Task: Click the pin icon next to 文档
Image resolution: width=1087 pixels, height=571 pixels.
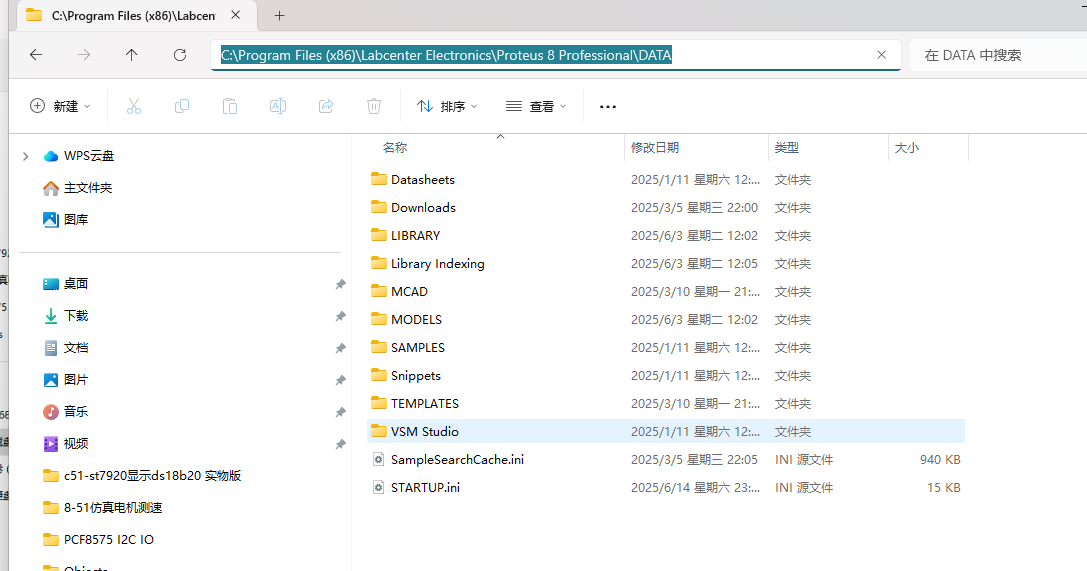Action: 340,348
